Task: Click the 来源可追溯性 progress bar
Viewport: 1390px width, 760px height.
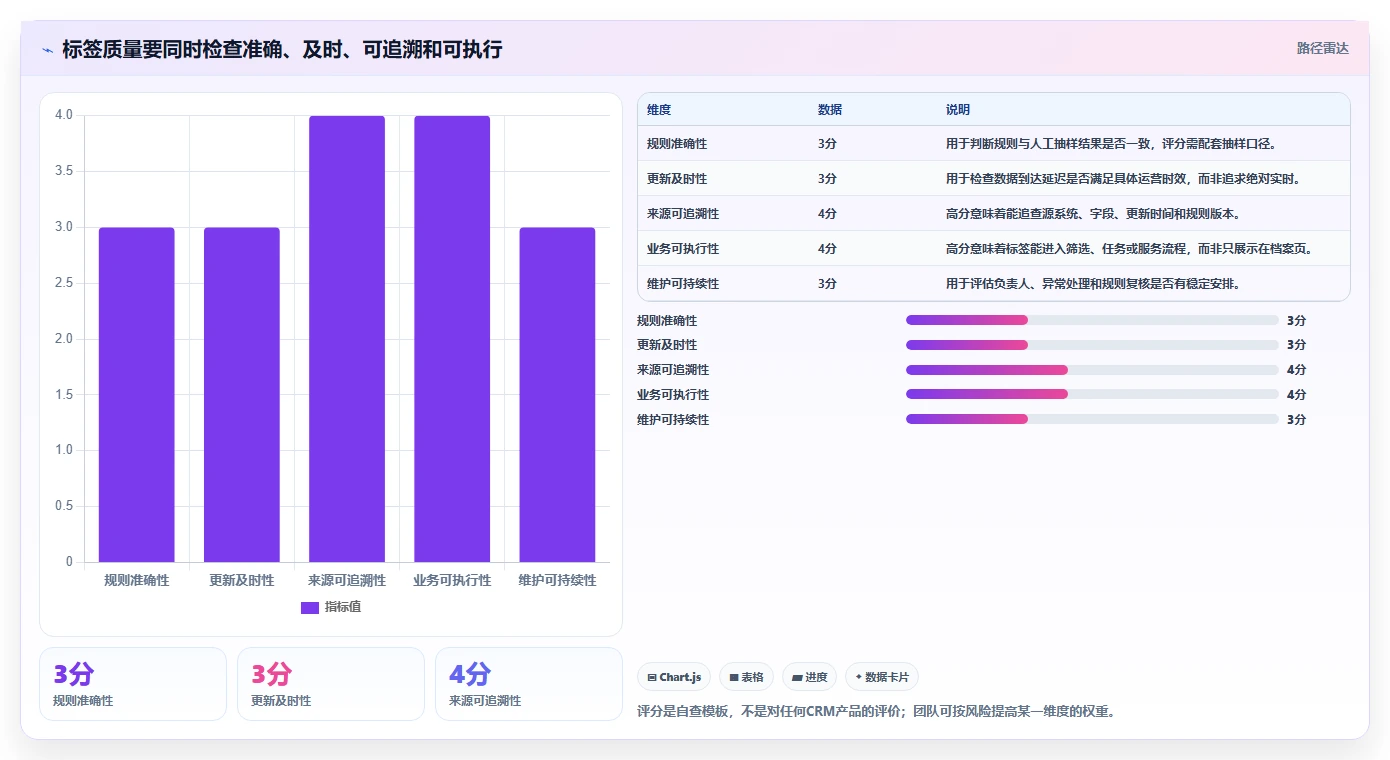Action: [x=1092, y=370]
